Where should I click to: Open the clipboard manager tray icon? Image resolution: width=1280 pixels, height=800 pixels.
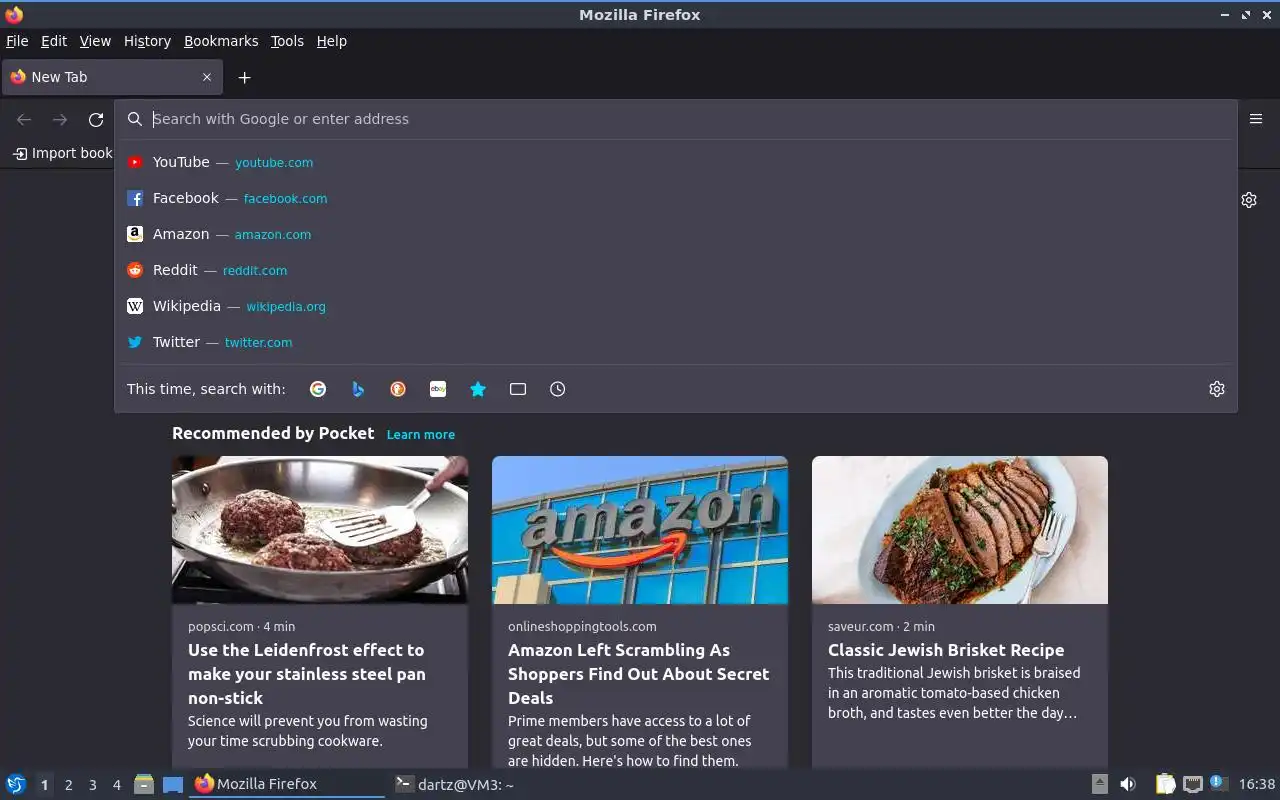pos(1165,784)
